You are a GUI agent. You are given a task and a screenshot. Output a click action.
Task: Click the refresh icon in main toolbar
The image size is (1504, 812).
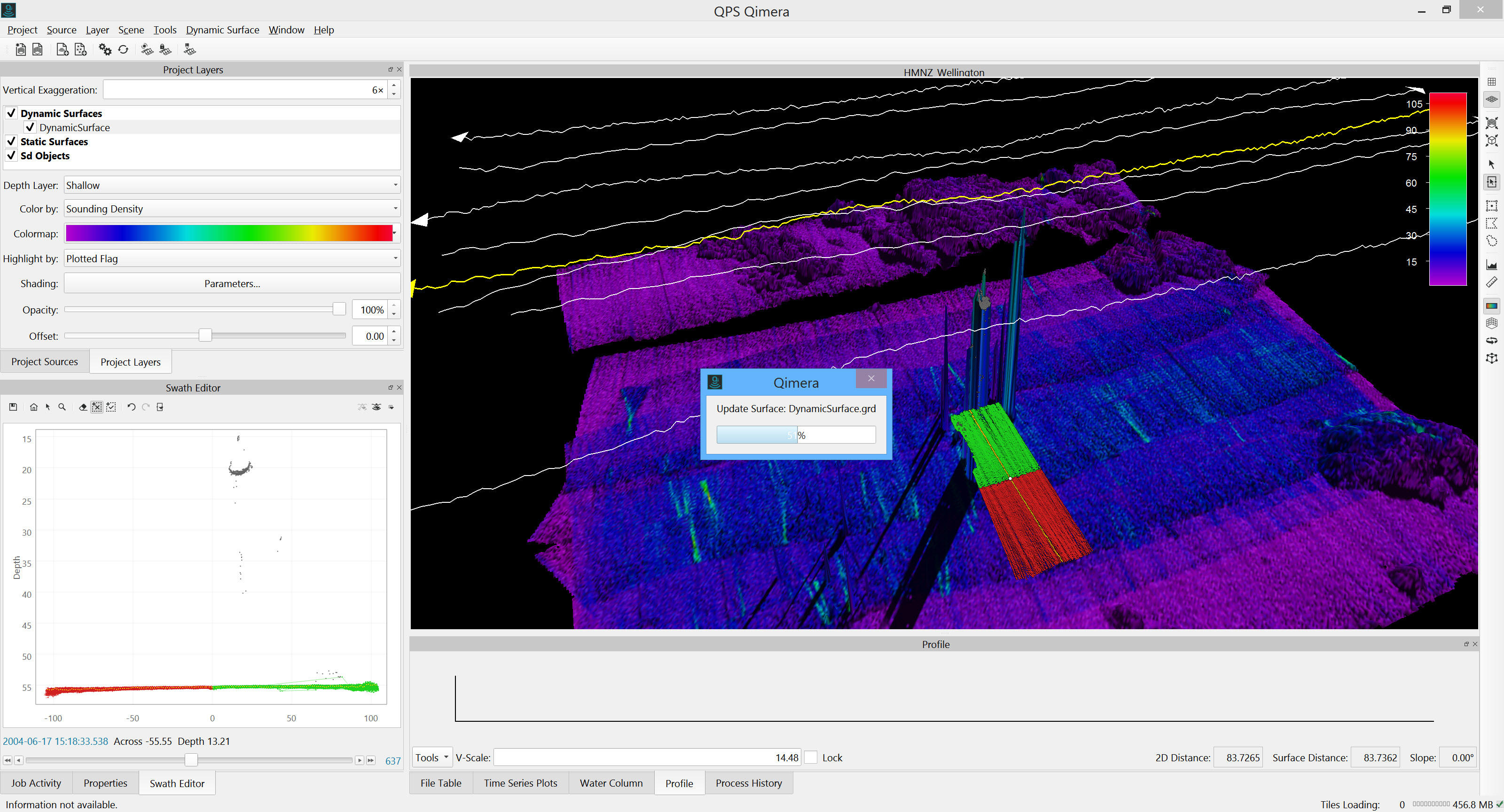pyautogui.click(x=123, y=50)
